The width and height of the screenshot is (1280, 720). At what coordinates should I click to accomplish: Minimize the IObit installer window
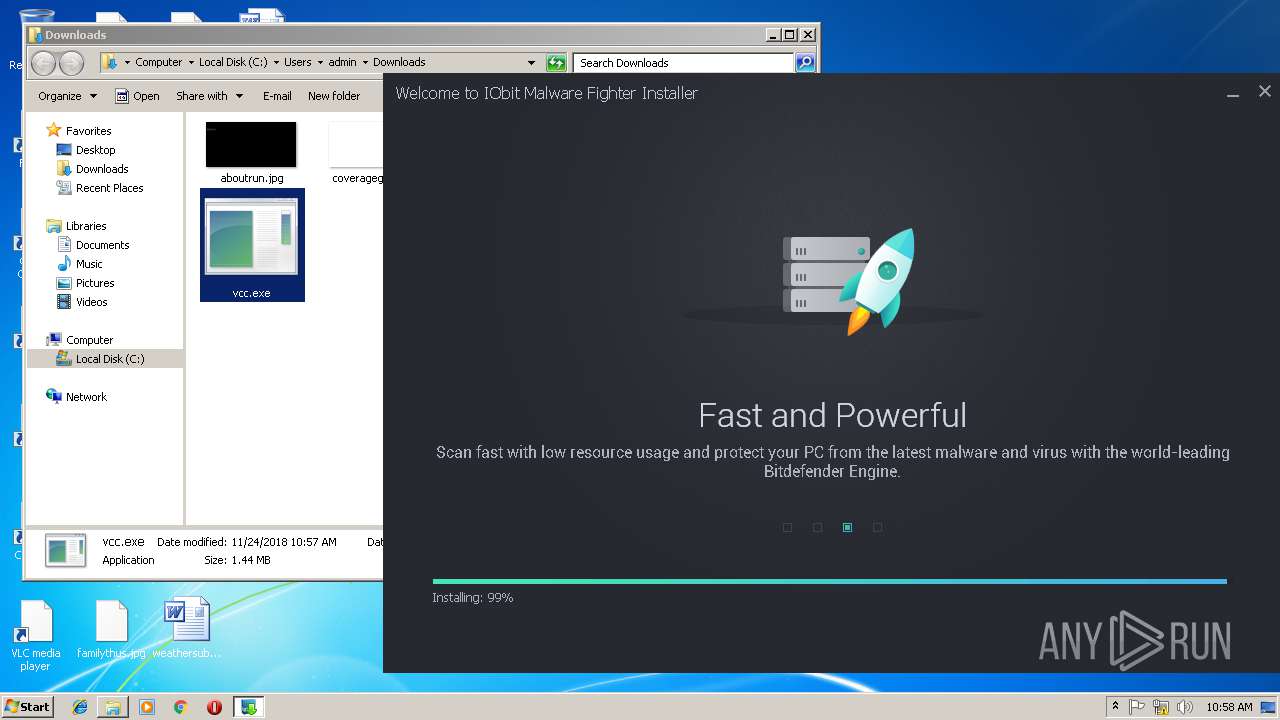point(1234,93)
